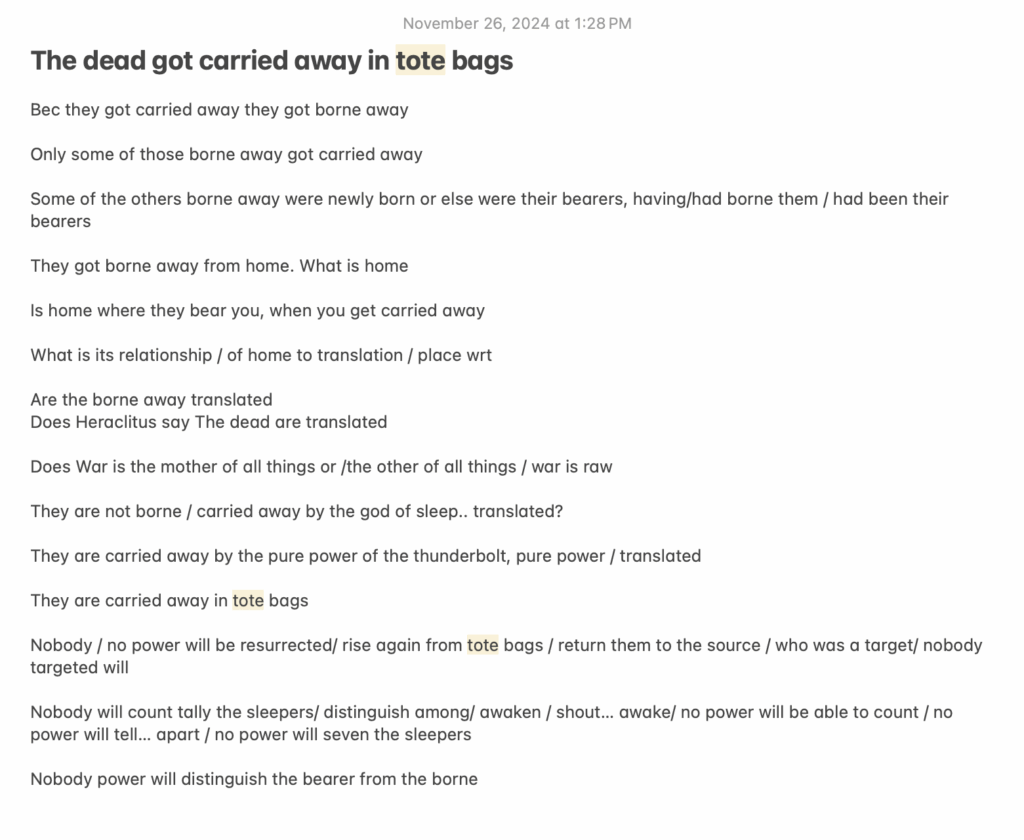This screenshot has height=840, width=1024.
Task: Place cursor in the "god of sleep" line
Action: 296,511
